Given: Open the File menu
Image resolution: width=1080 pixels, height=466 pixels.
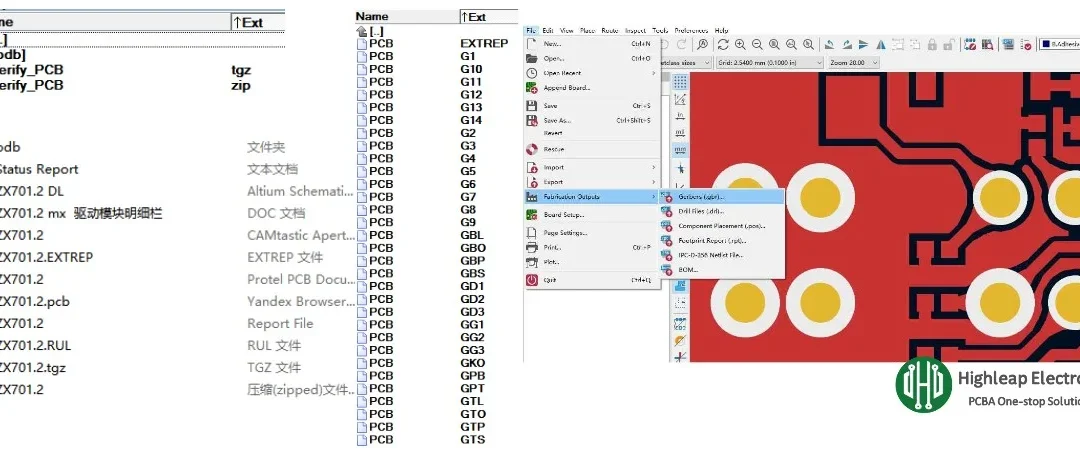Looking at the screenshot, I should click(530, 30).
